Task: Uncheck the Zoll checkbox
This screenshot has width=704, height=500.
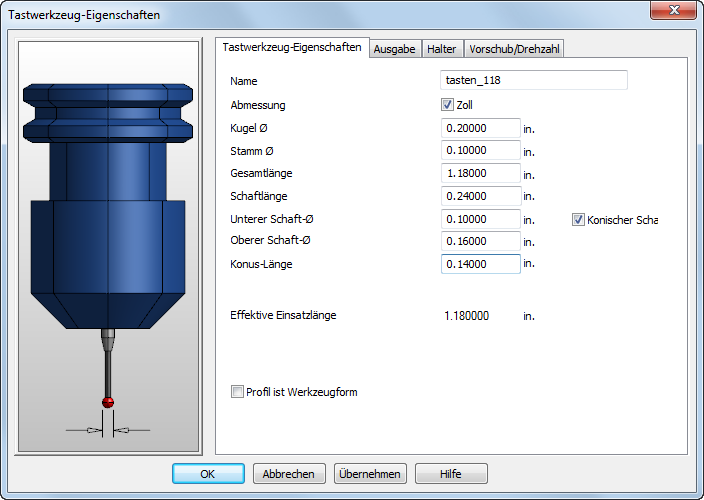Action: coord(447,105)
